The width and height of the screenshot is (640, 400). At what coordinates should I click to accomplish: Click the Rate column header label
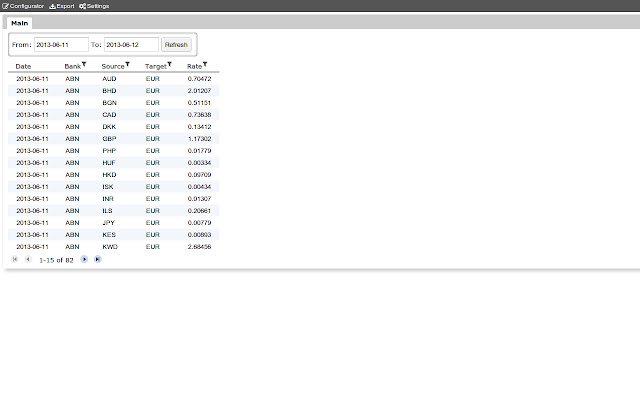[194, 66]
